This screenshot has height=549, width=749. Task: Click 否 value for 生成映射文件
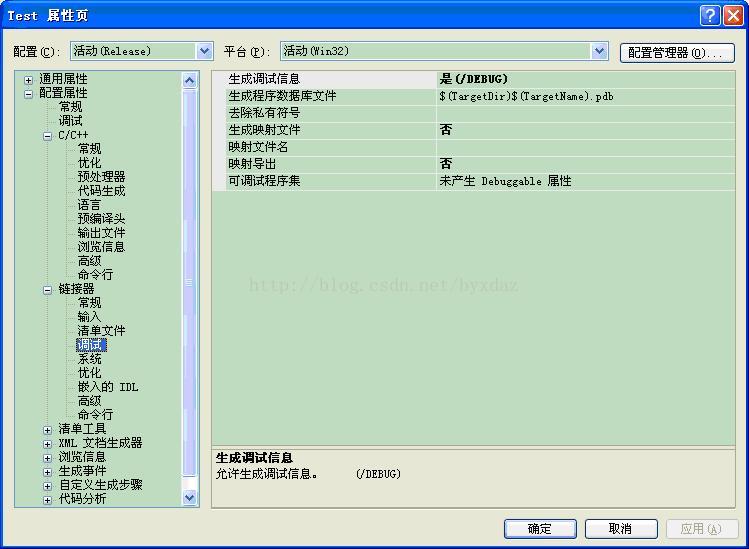(446, 130)
